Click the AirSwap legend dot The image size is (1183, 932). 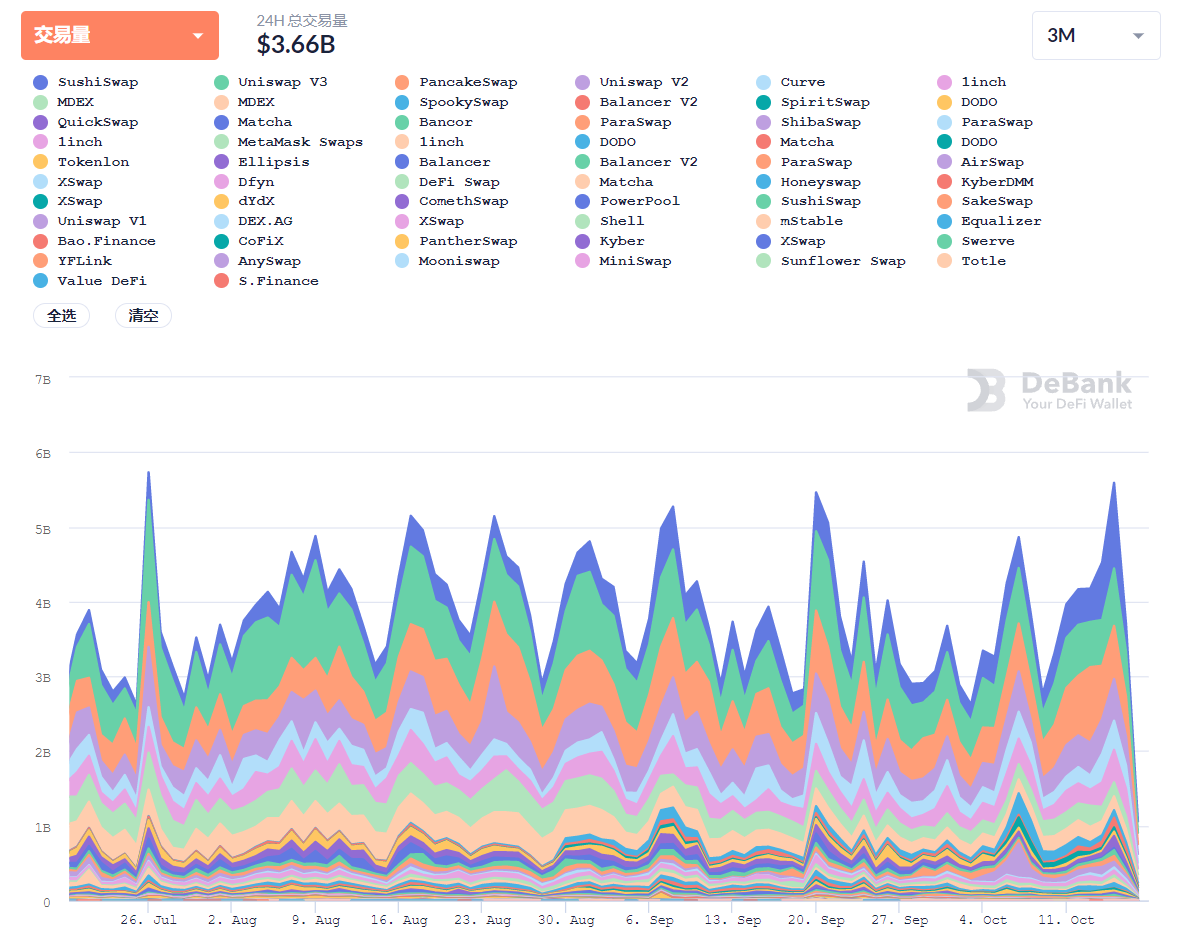(x=945, y=162)
